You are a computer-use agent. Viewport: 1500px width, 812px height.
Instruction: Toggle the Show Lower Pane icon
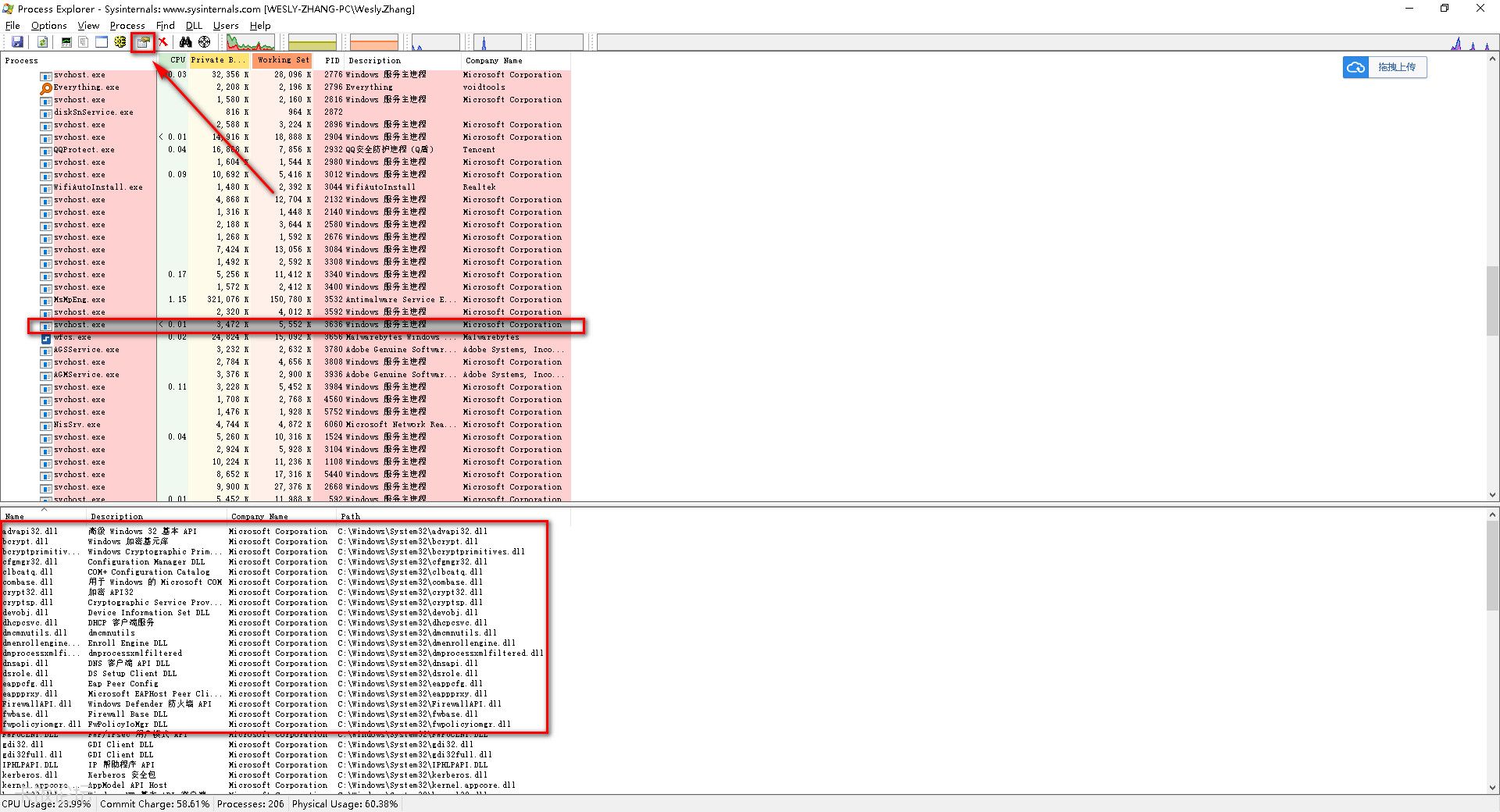[102, 42]
